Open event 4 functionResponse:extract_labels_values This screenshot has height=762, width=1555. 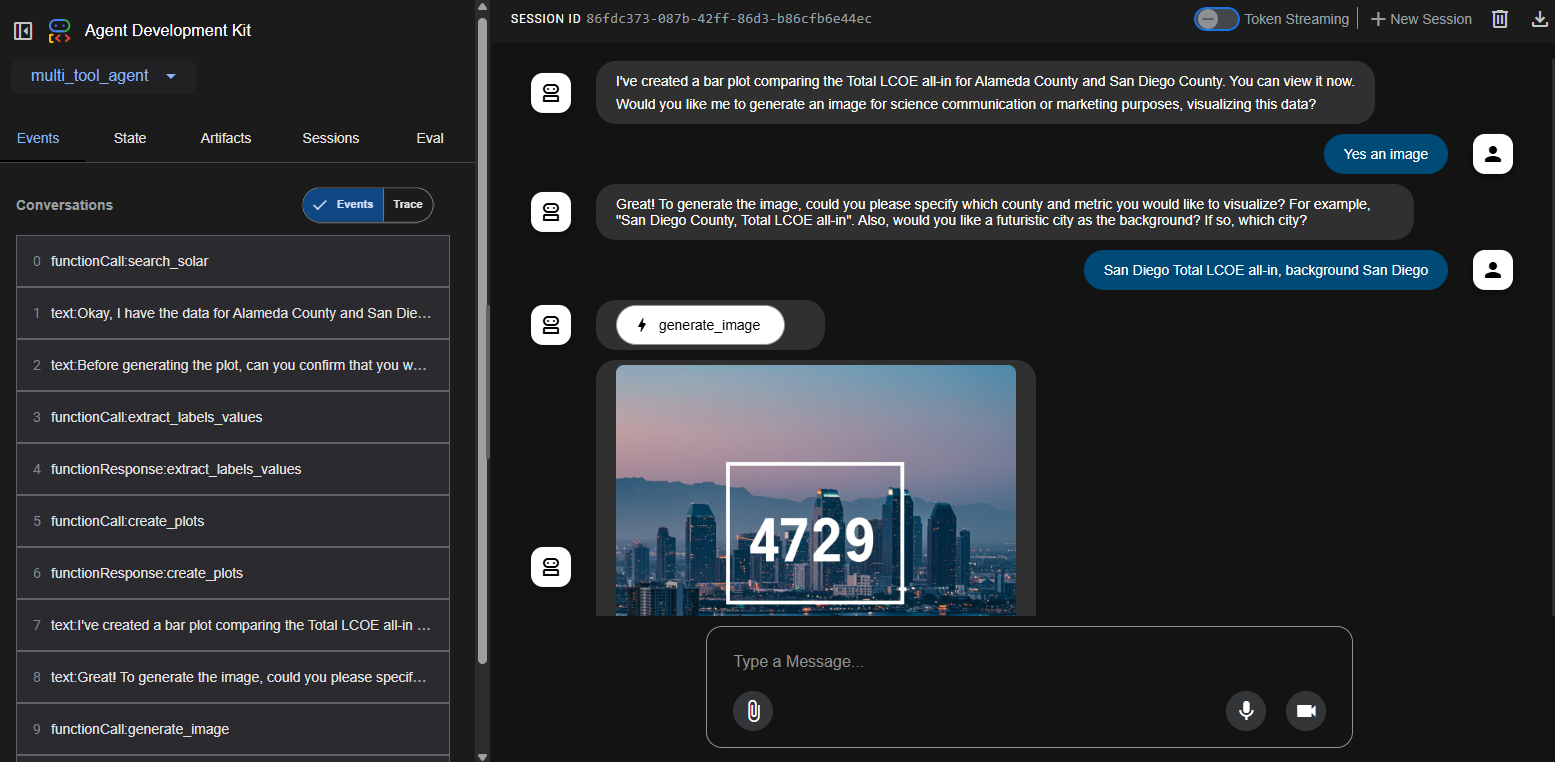[233, 469]
